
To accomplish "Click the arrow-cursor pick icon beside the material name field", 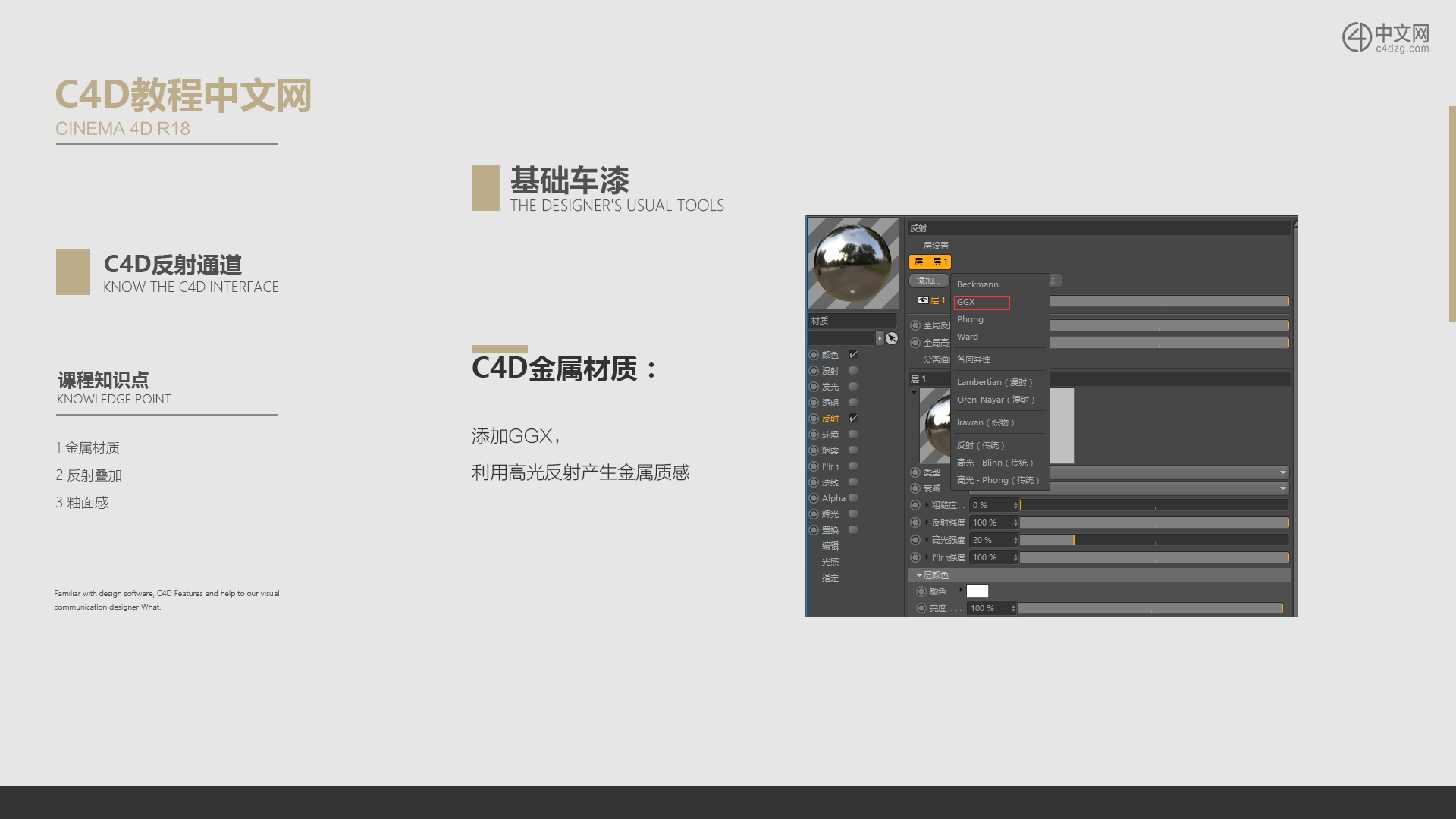I will 892,338.
